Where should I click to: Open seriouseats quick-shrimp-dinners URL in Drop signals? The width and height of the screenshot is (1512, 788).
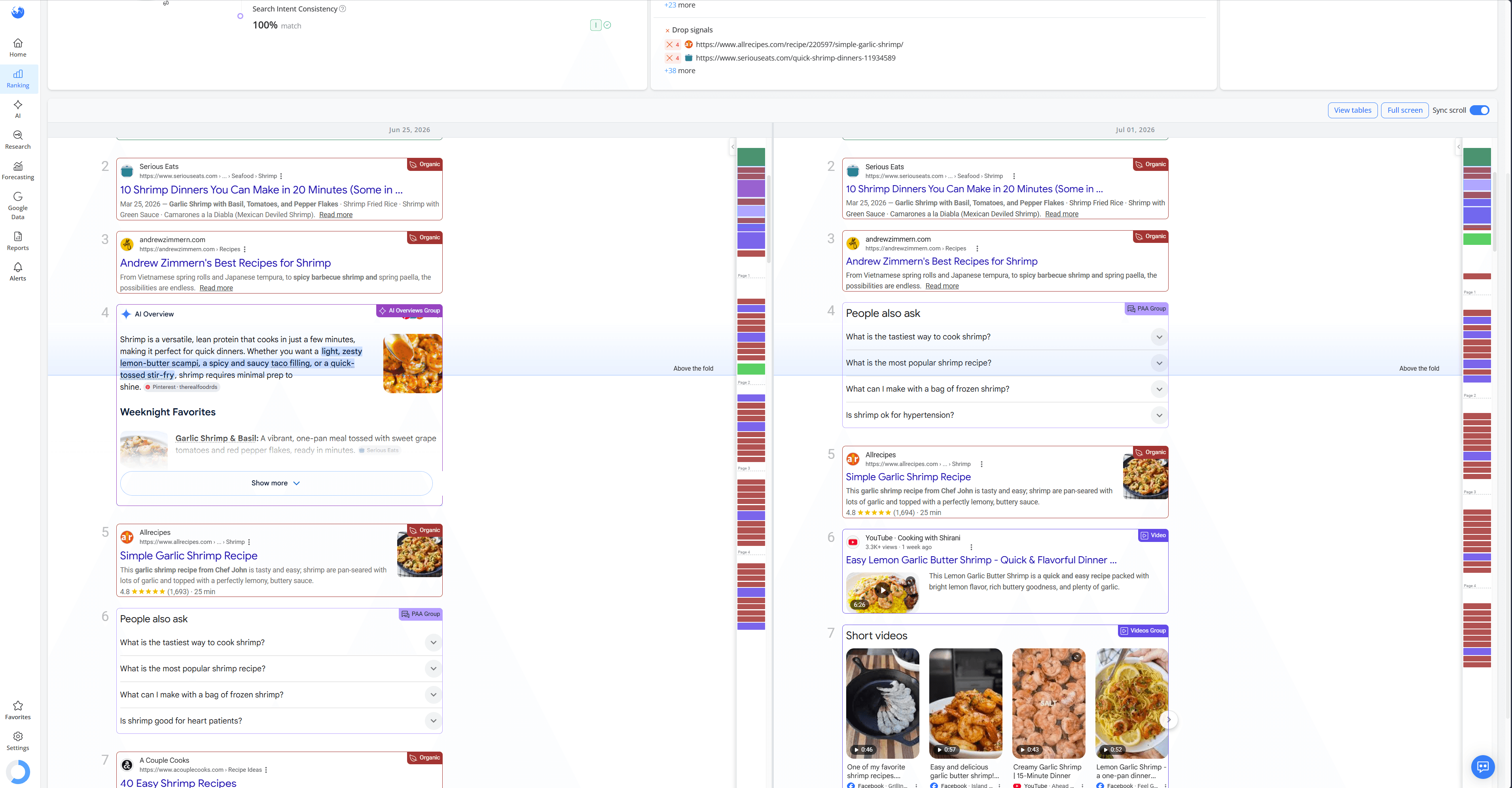[795, 58]
